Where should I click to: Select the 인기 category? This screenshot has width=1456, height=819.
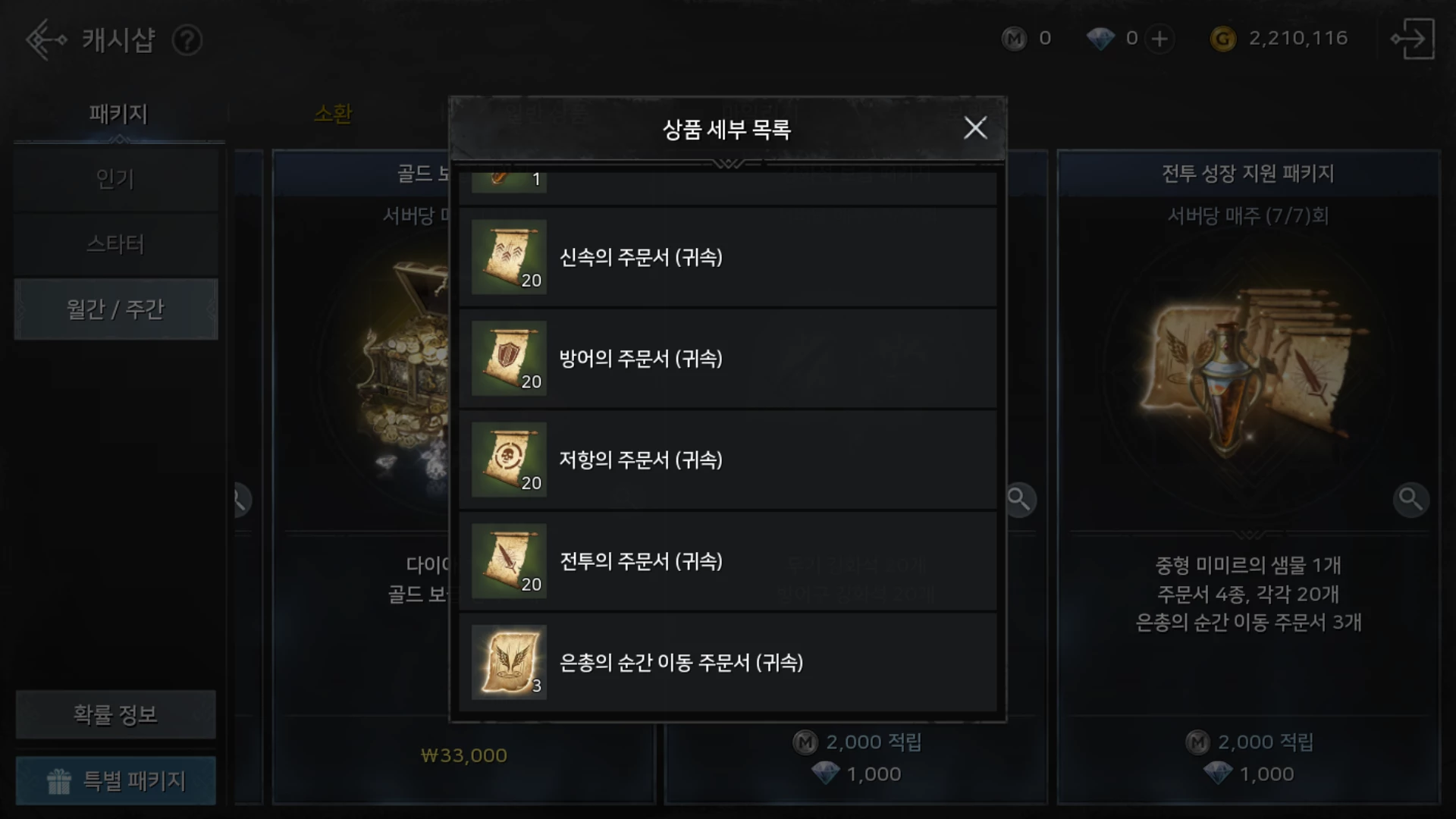pos(116,180)
